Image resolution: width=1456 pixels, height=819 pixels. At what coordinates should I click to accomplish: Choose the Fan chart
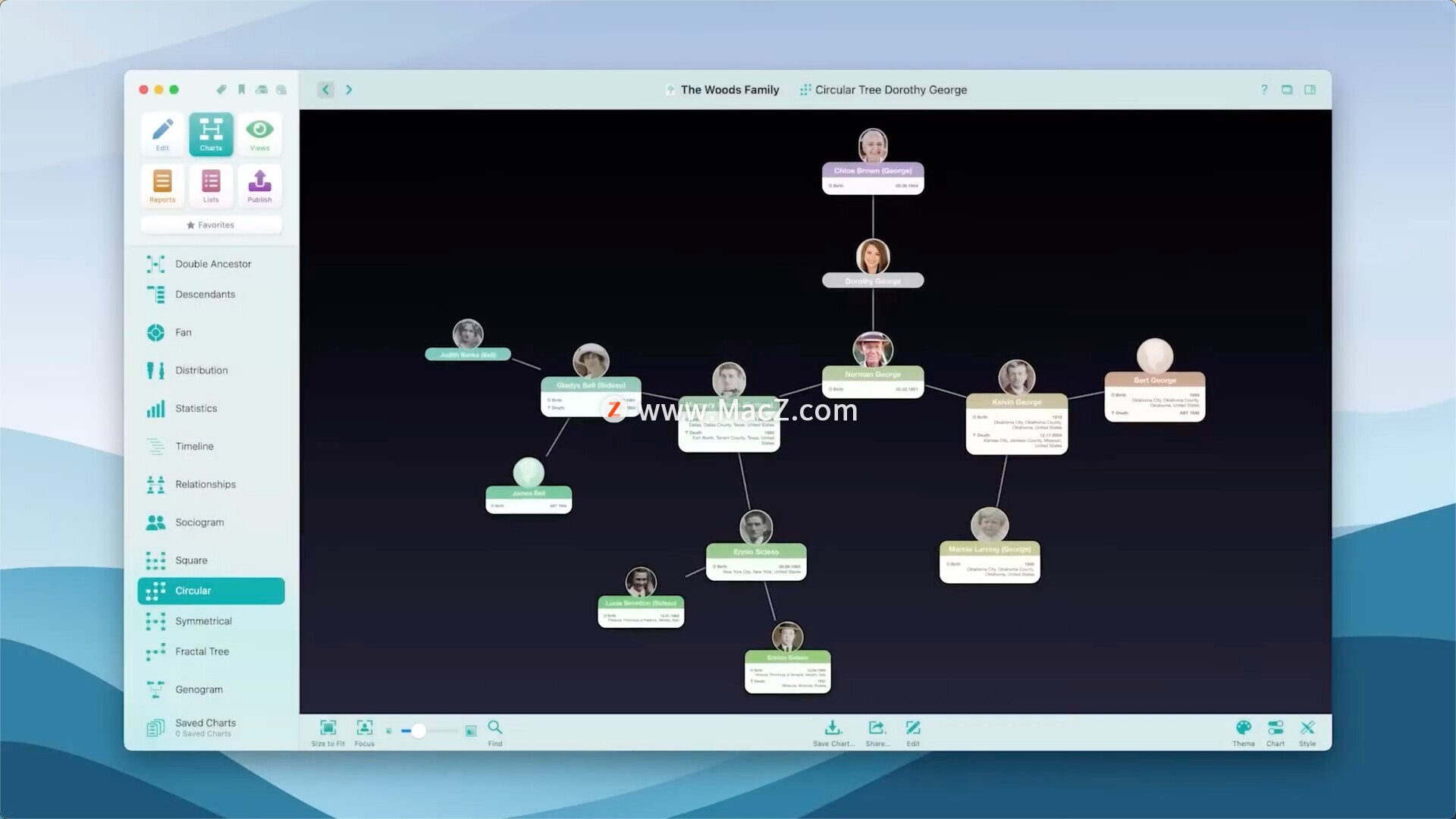click(x=211, y=332)
